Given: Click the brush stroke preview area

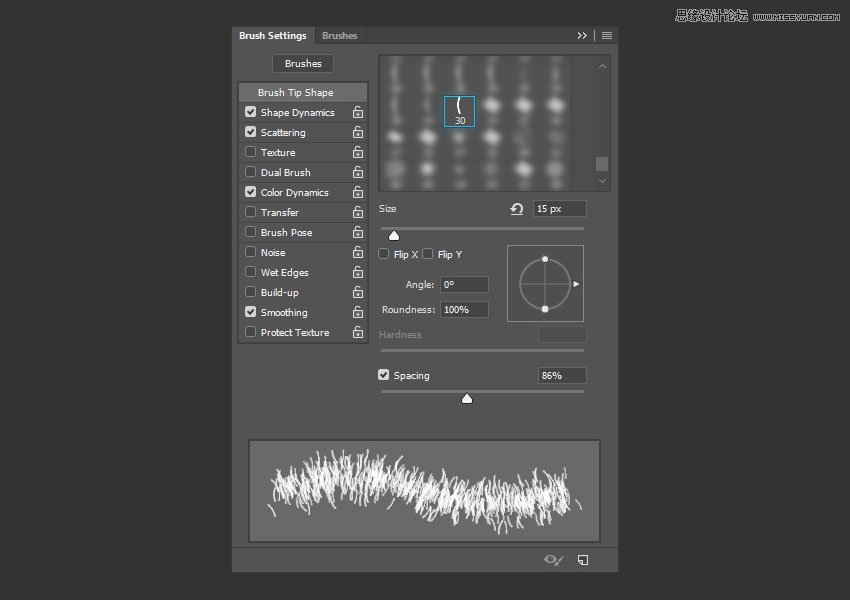Looking at the screenshot, I should (x=424, y=491).
